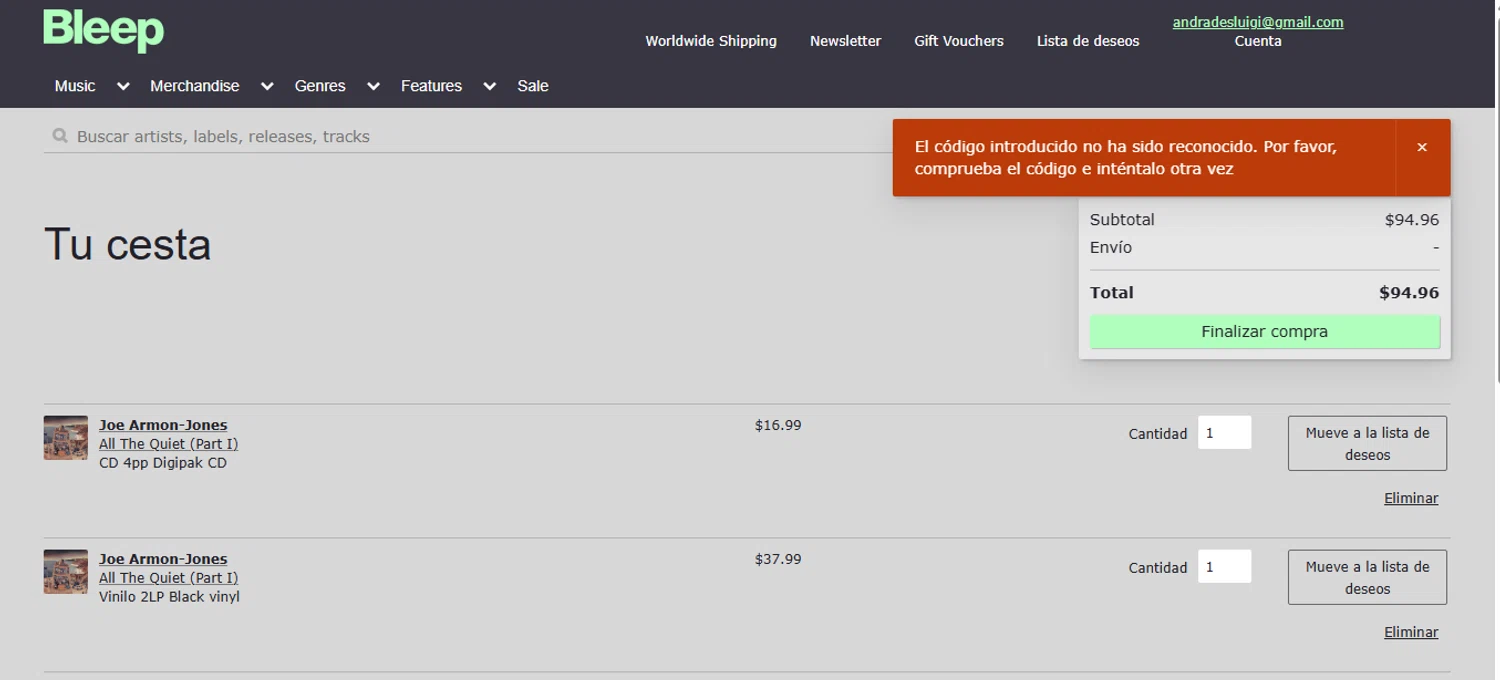
Task: Edit Cantidad field for the CD item
Action: [x=1224, y=433]
